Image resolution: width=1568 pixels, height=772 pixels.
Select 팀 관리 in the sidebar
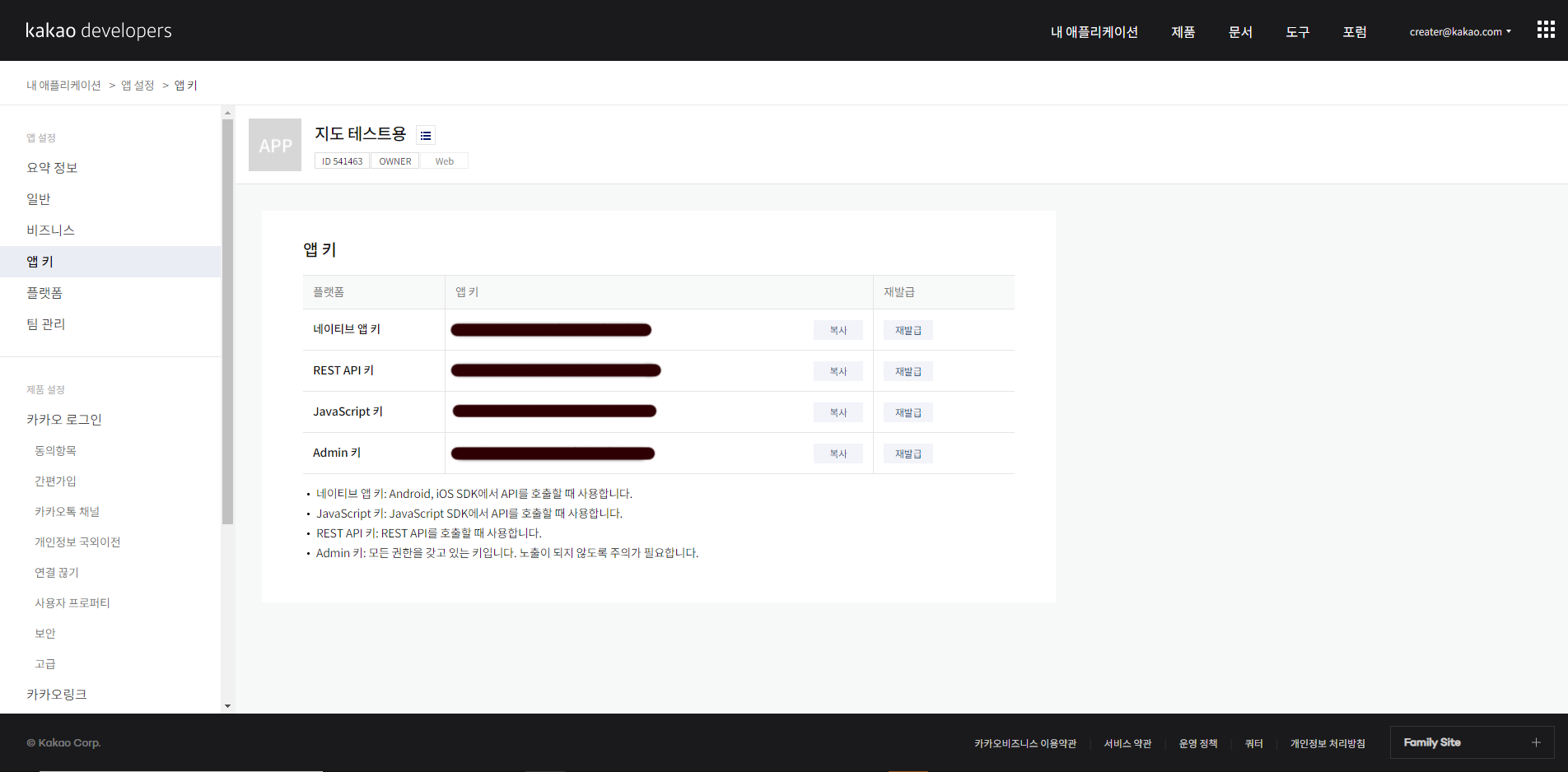110,324
